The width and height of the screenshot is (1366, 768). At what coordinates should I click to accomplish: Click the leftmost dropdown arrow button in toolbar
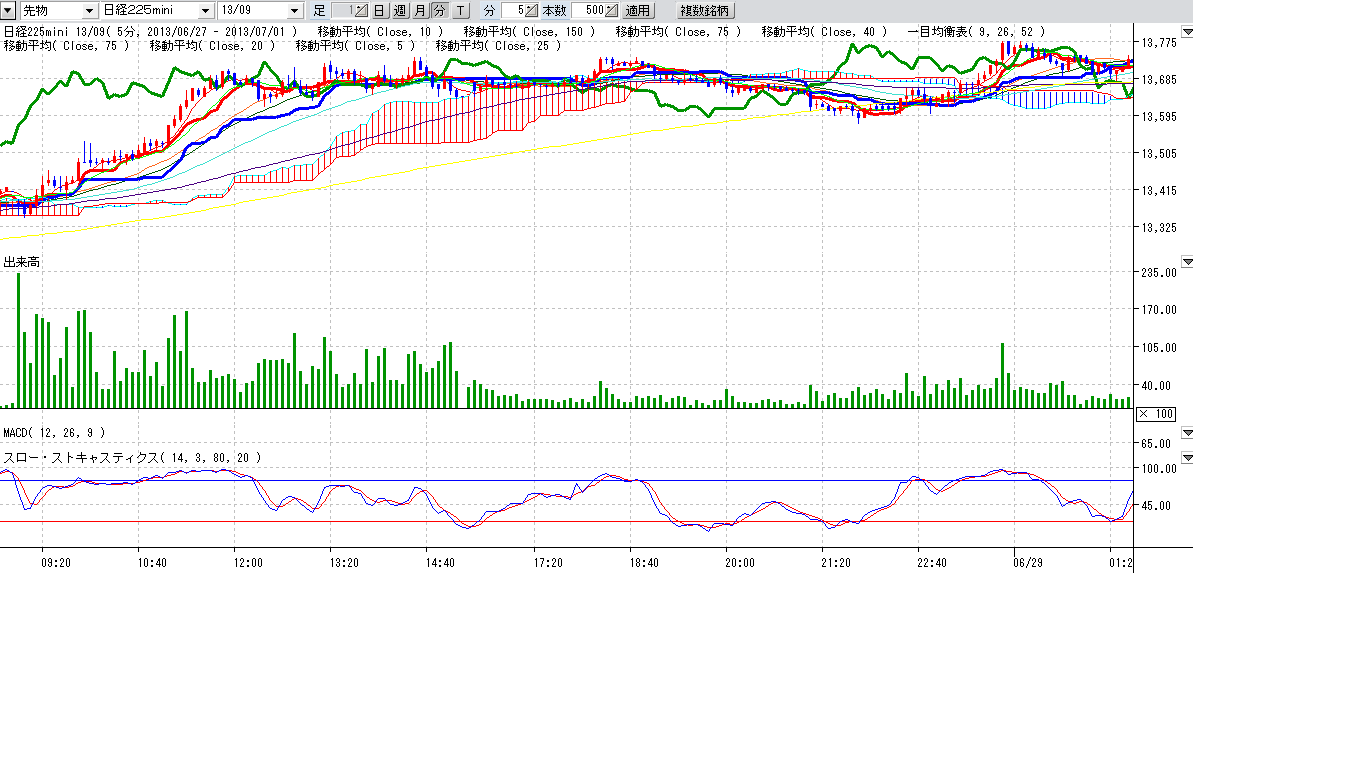point(7,10)
